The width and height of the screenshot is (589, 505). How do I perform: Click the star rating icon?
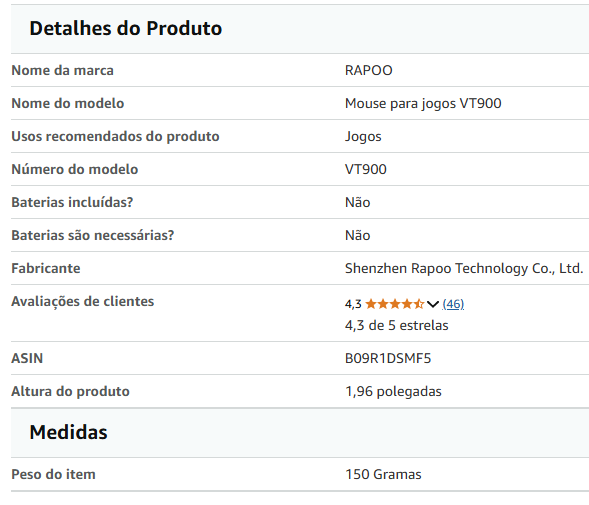click(394, 304)
